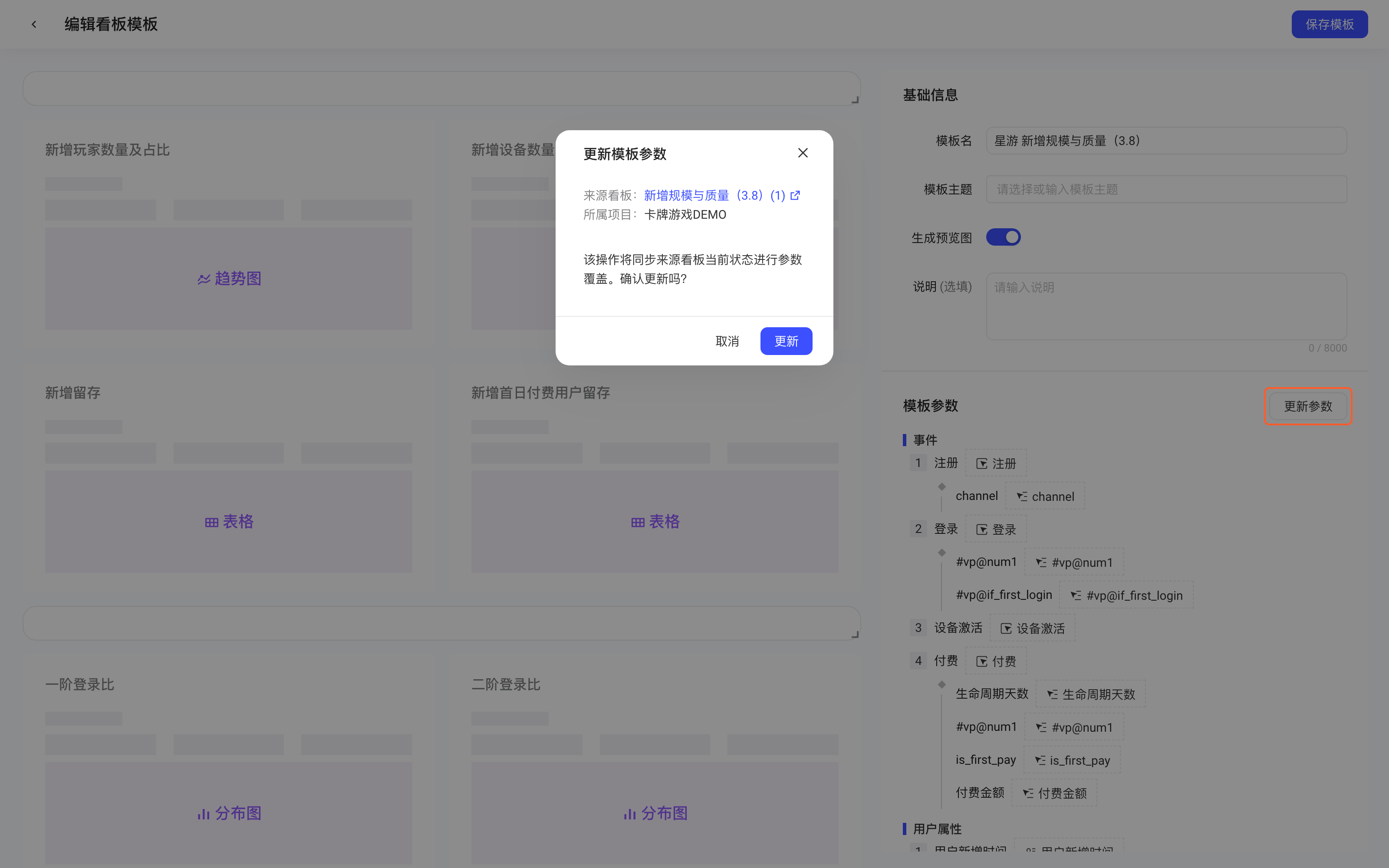Click event icon in 付费 tag
The height and width of the screenshot is (868, 1389).
981,661
